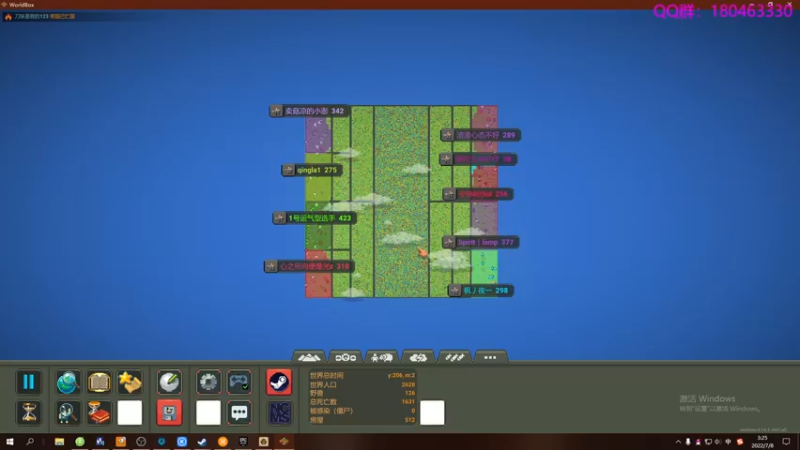Switch to the bombs and destruction tab

click(x=454, y=357)
